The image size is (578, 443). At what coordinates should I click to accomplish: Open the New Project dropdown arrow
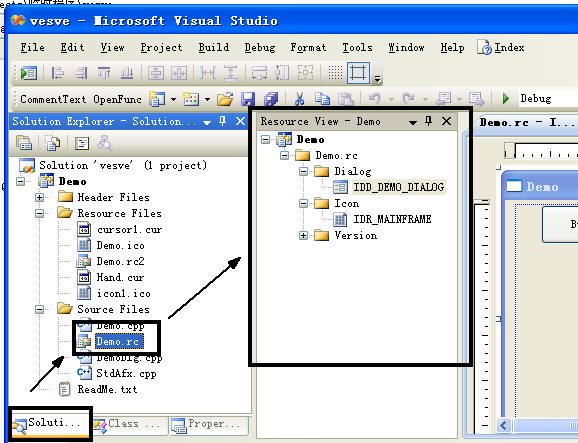coord(173,100)
